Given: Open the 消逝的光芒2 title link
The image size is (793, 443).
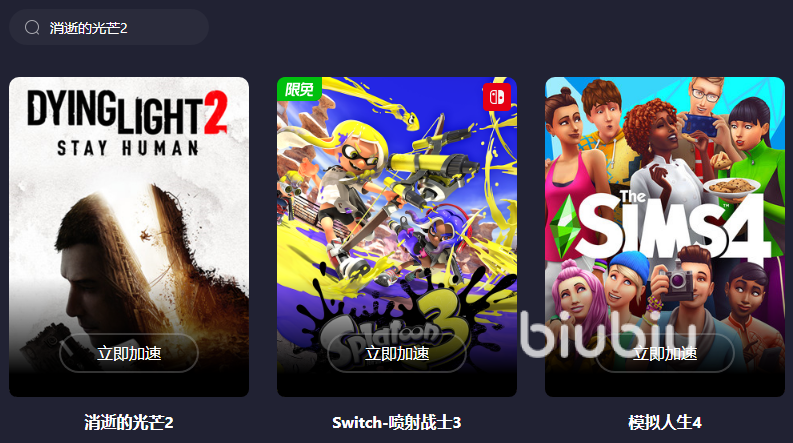Looking at the screenshot, I should point(129,422).
